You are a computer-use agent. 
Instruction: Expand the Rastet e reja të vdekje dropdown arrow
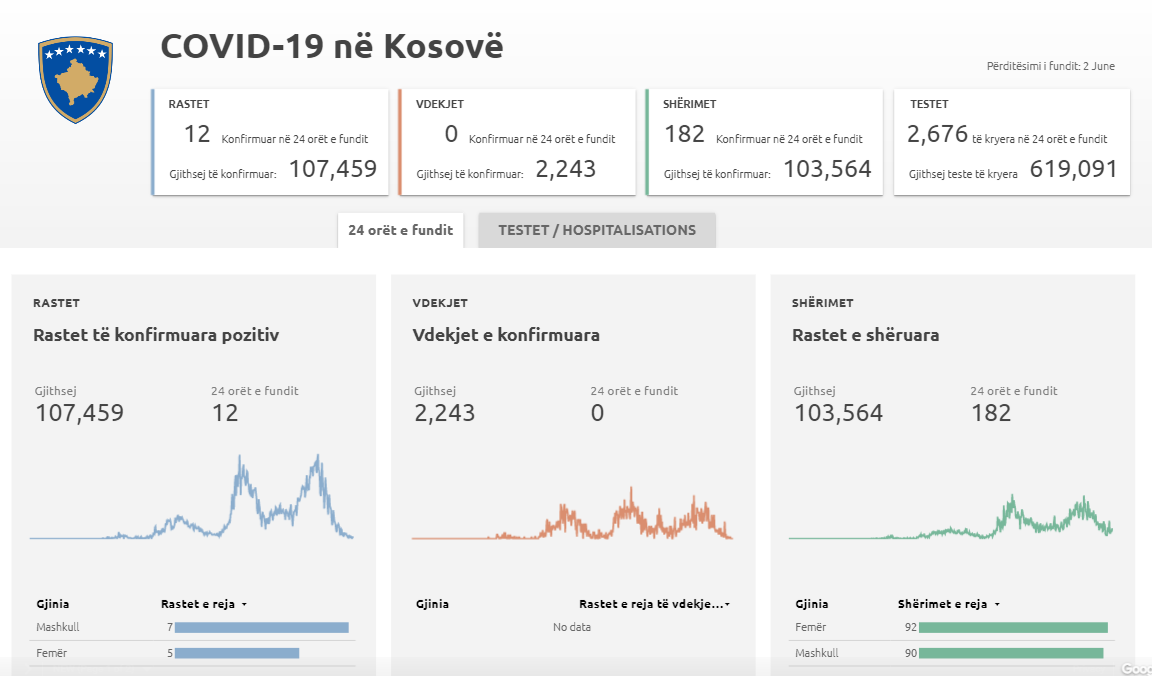(x=727, y=604)
